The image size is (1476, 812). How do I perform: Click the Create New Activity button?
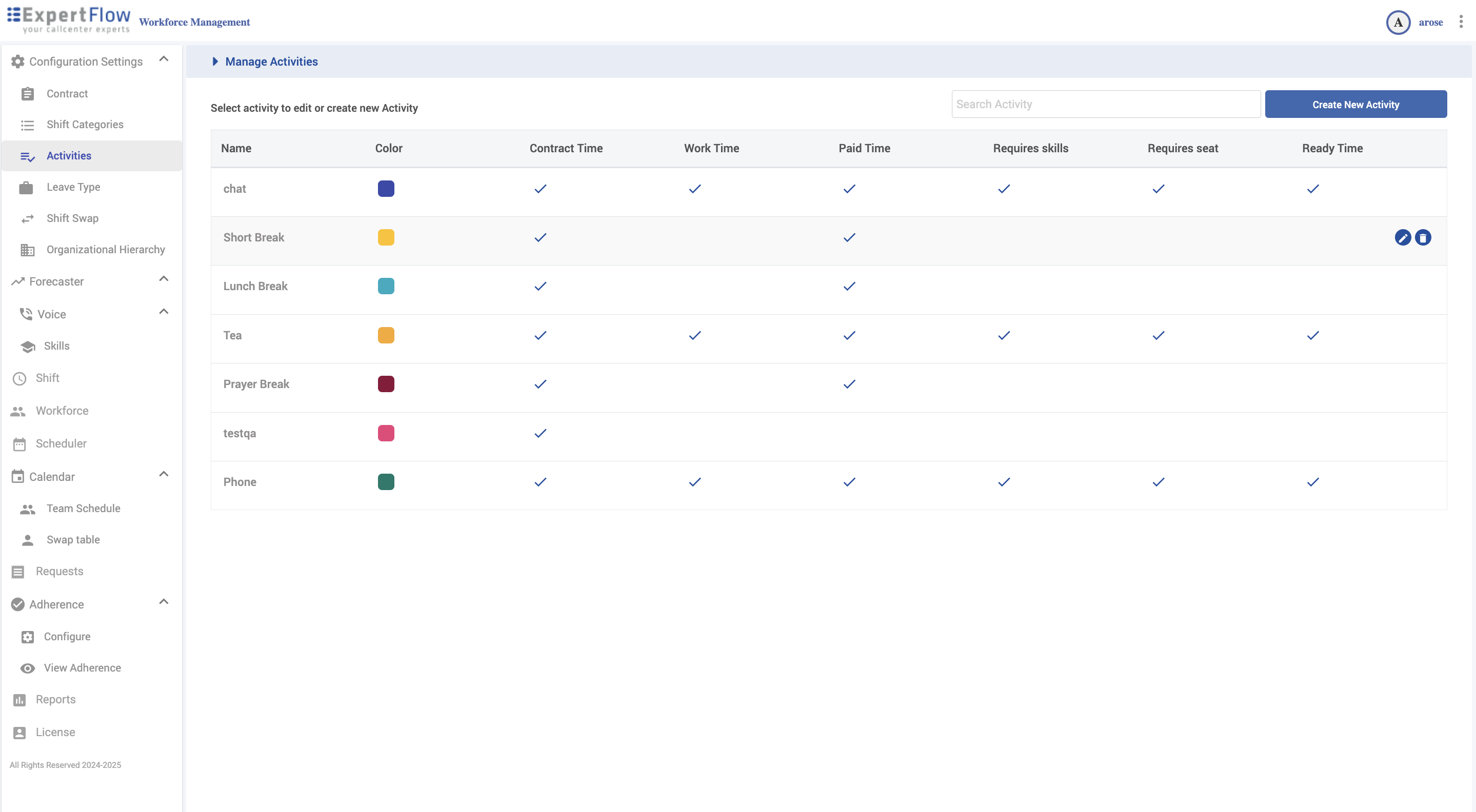point(1355,104)
